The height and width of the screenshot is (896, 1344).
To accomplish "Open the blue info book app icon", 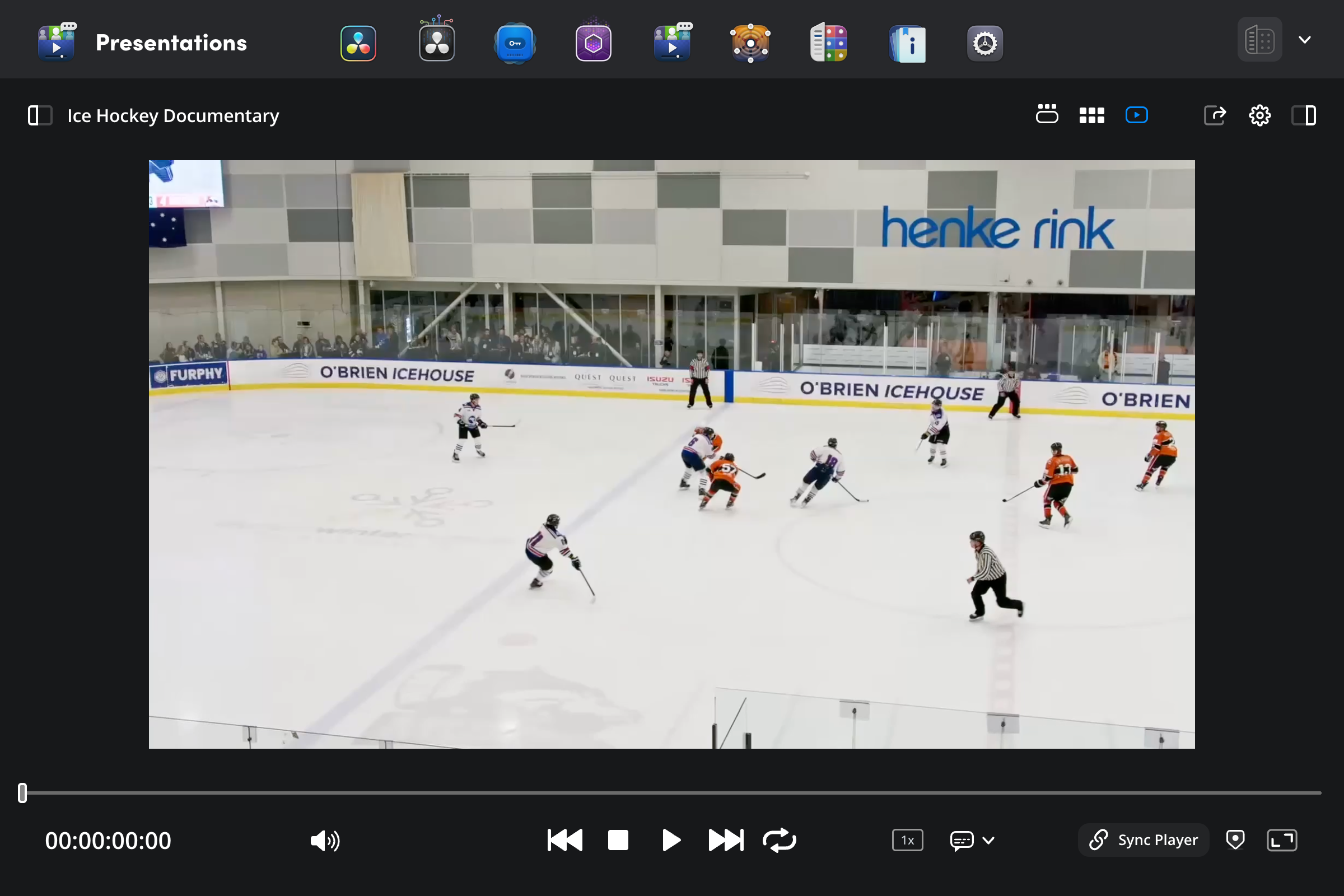I will pos(907,44).
